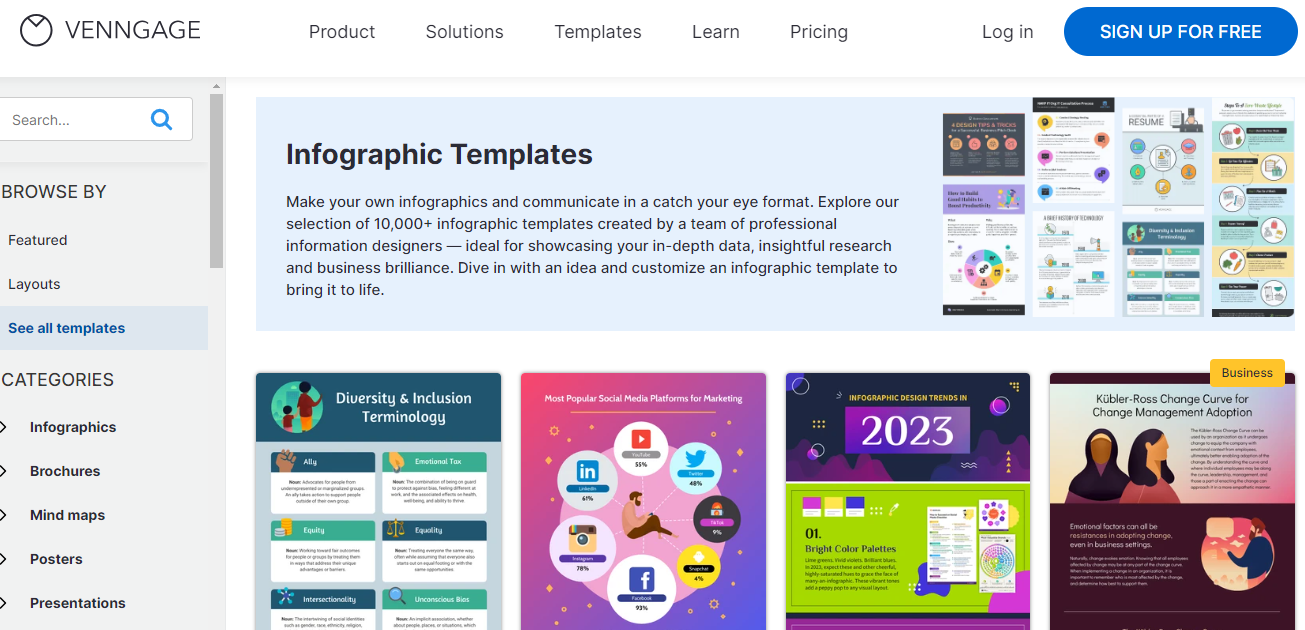
Task: Click the Venngage clock logo icon
Action: 36,31
